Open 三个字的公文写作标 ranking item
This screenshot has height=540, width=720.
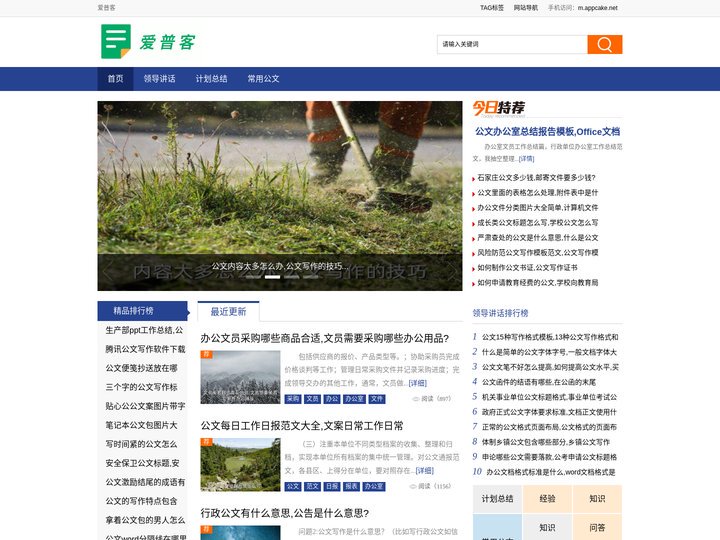coord(141,387)
